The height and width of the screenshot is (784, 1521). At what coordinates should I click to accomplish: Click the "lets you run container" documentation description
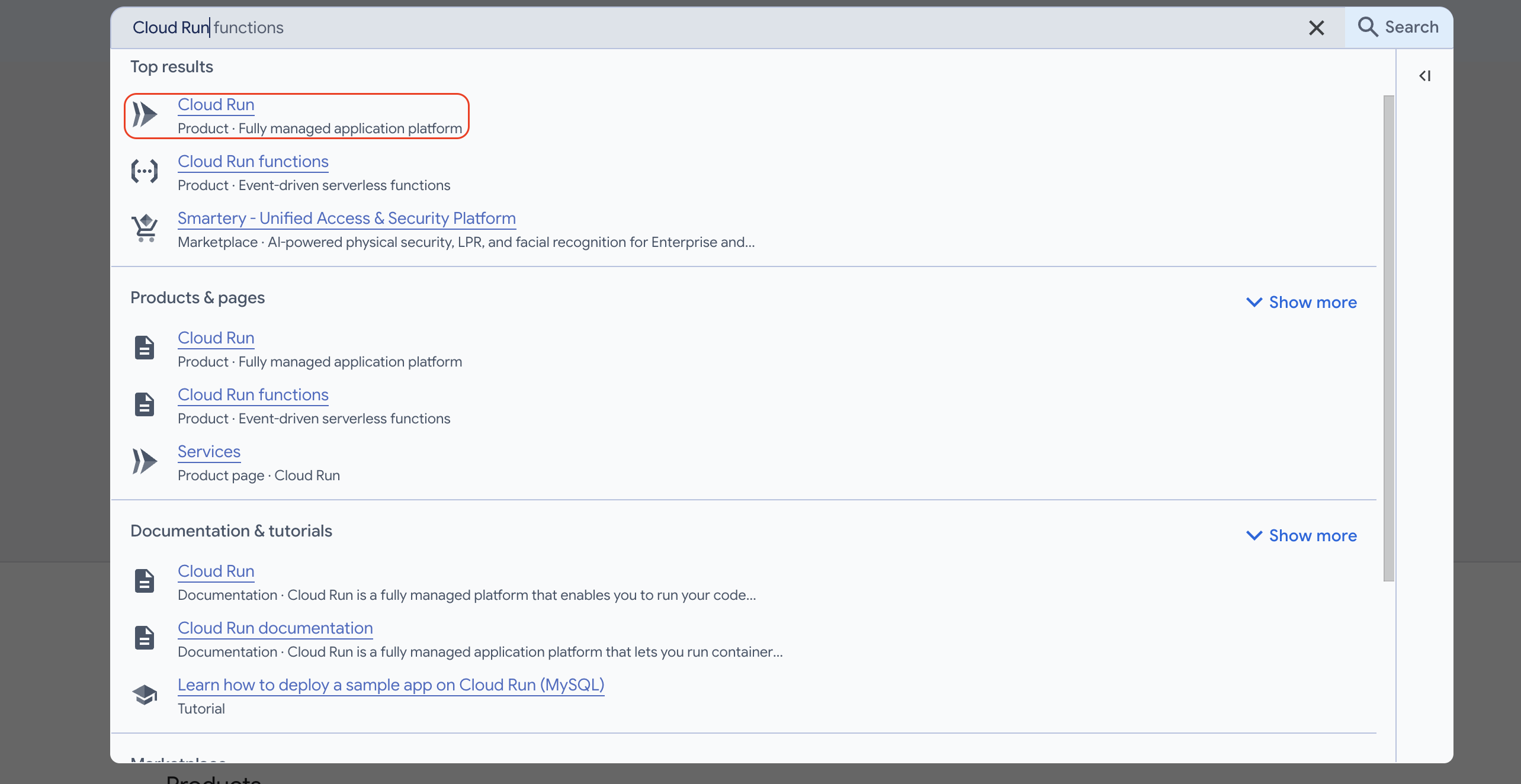480,652
